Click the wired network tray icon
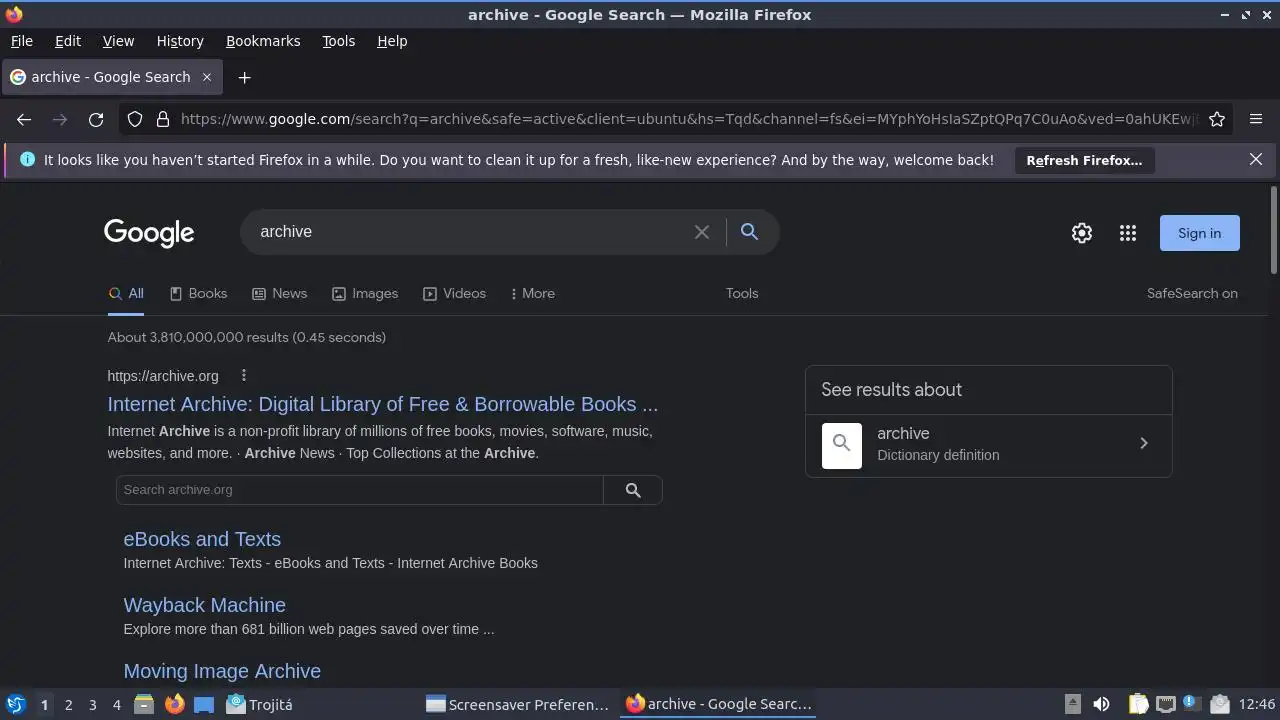 [1165, 704]
